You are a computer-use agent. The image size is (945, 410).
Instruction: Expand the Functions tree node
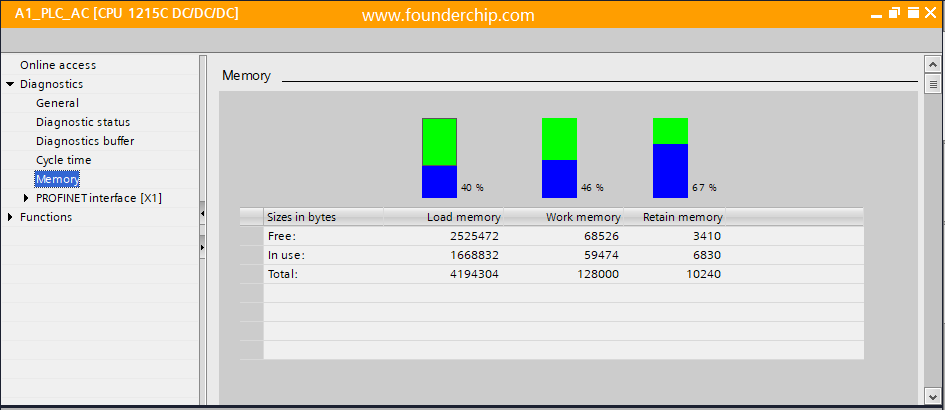coord(10,217)
